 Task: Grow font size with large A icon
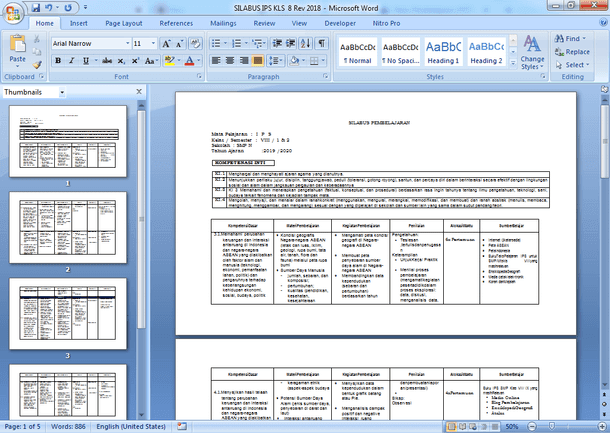click(166, 44)
